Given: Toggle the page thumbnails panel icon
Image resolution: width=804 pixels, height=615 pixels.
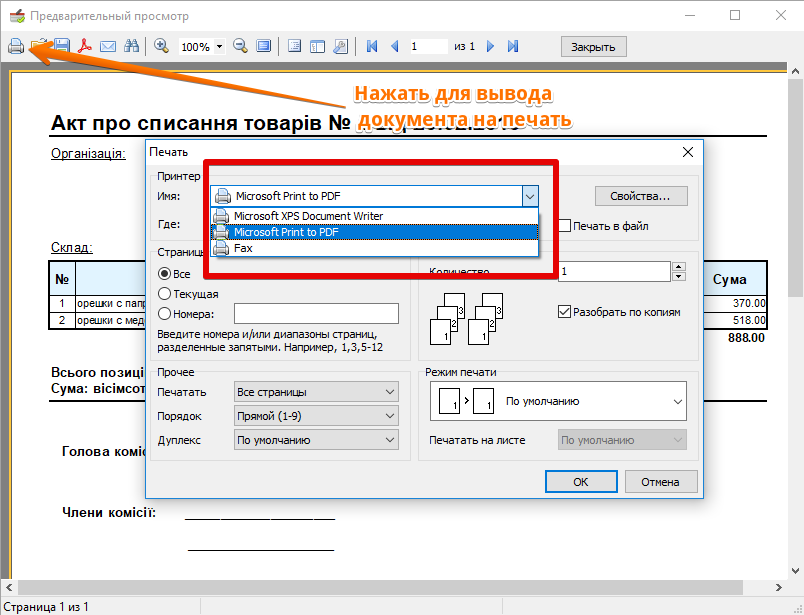Looking at the screenshot, I should [x=317, y=46].
